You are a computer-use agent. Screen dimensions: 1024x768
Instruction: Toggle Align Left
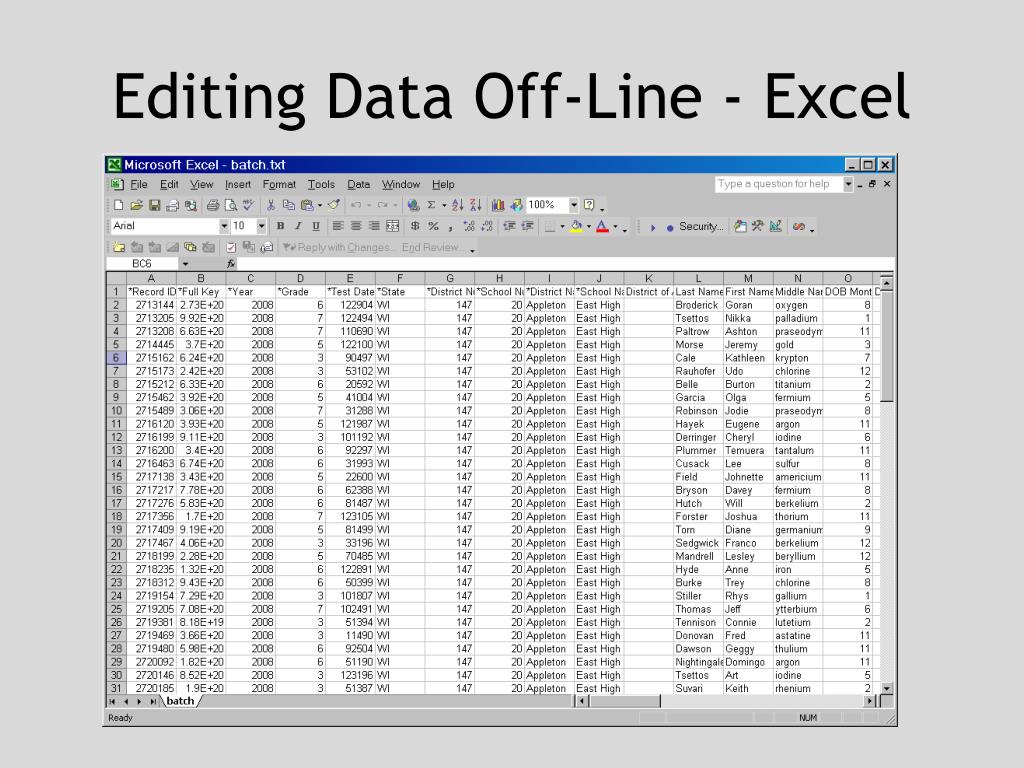click(338, 227)
